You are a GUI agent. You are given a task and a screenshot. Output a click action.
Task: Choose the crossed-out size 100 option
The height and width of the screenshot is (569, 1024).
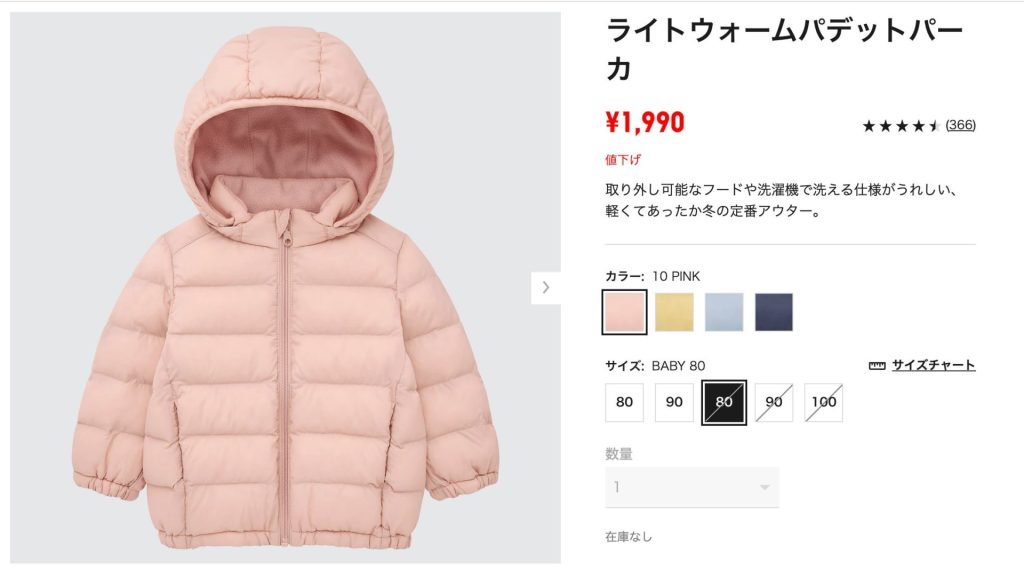pos(824,402)
